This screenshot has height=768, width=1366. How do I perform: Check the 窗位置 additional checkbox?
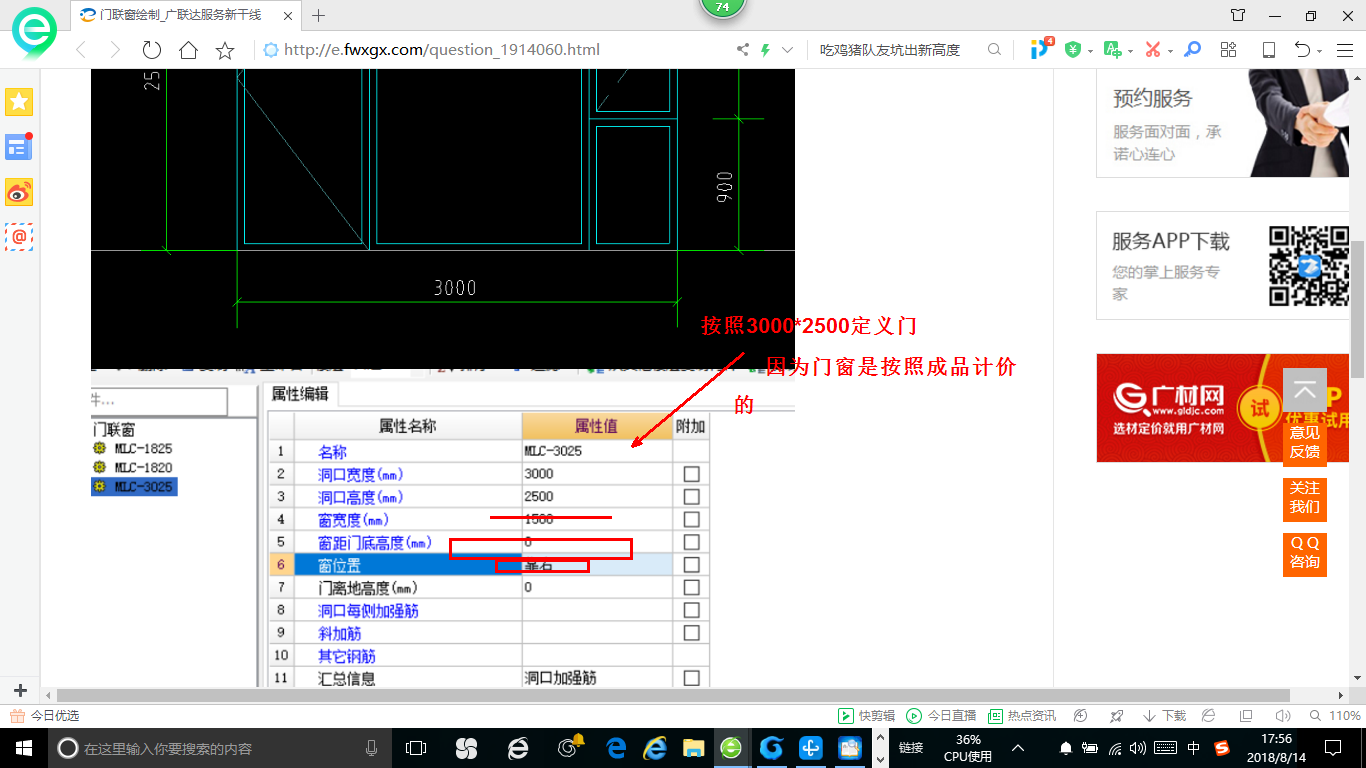[x=691, y=565]
